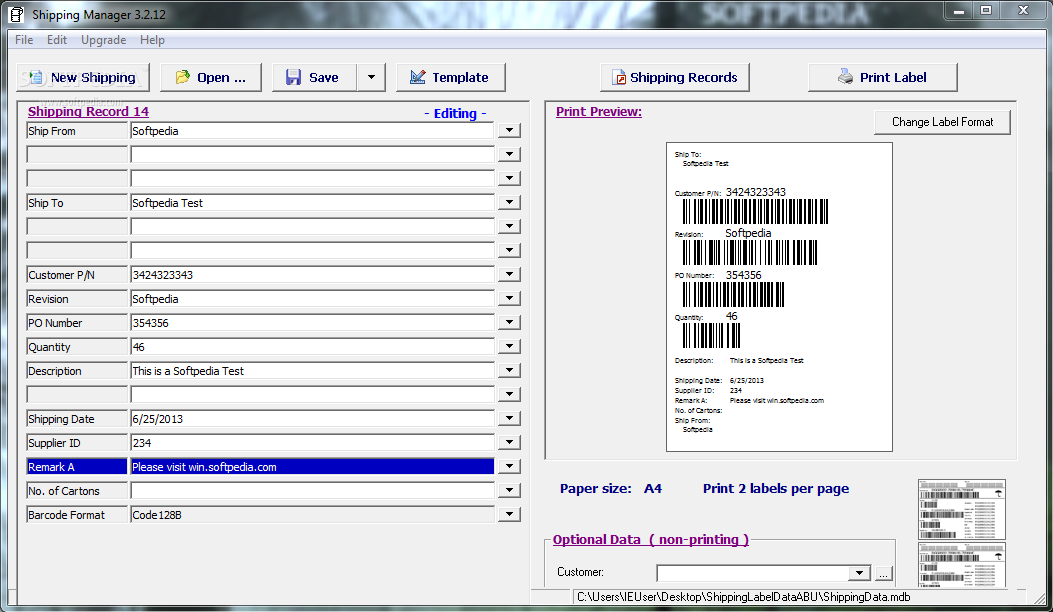The image size is (1053, 612).
Task: Click into the Ship To input field
Action: pos(312,202)
